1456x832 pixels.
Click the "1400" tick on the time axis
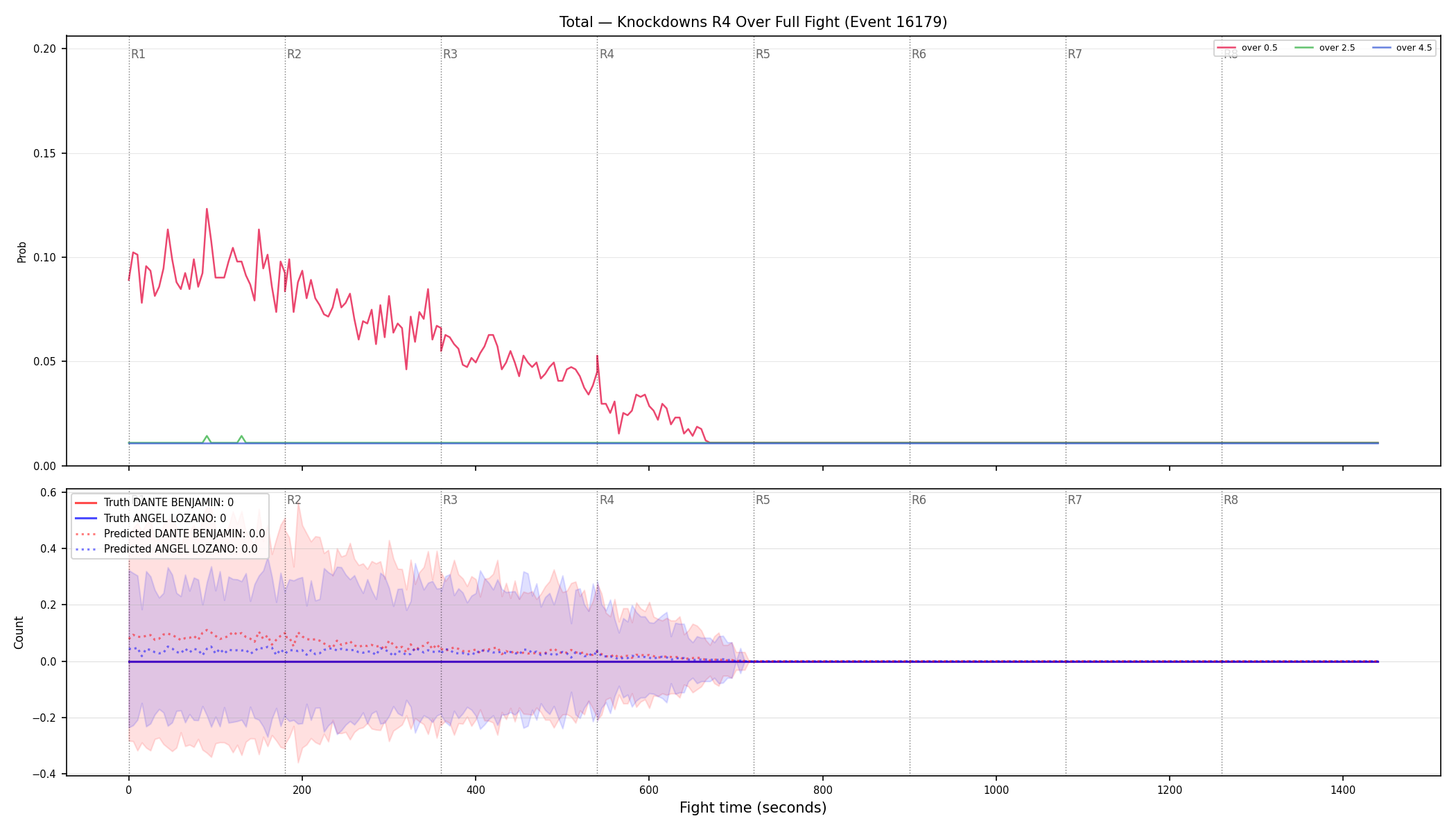pyautogui.click(x=1343, y=790)
